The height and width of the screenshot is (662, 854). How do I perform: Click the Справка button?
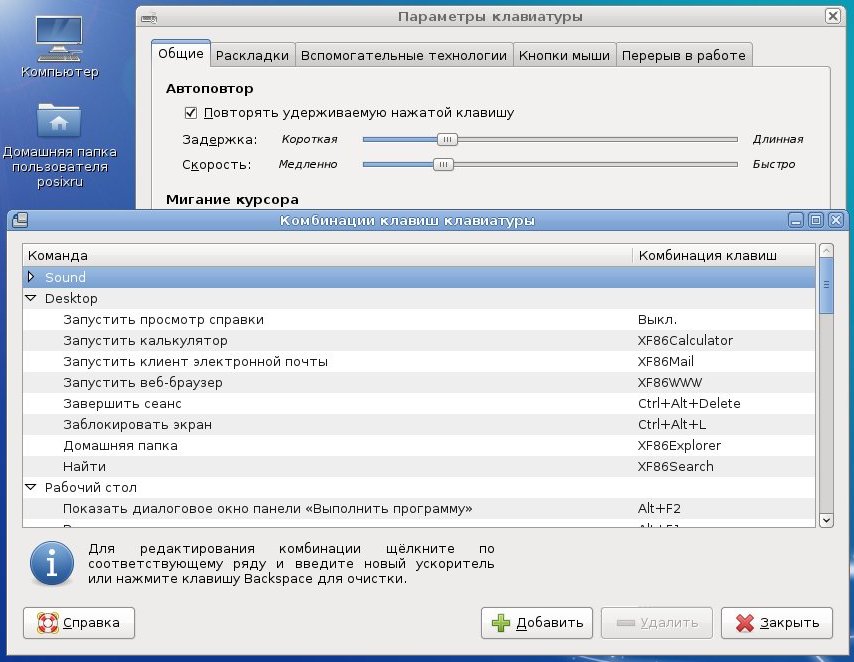click(x=79, y=623)
